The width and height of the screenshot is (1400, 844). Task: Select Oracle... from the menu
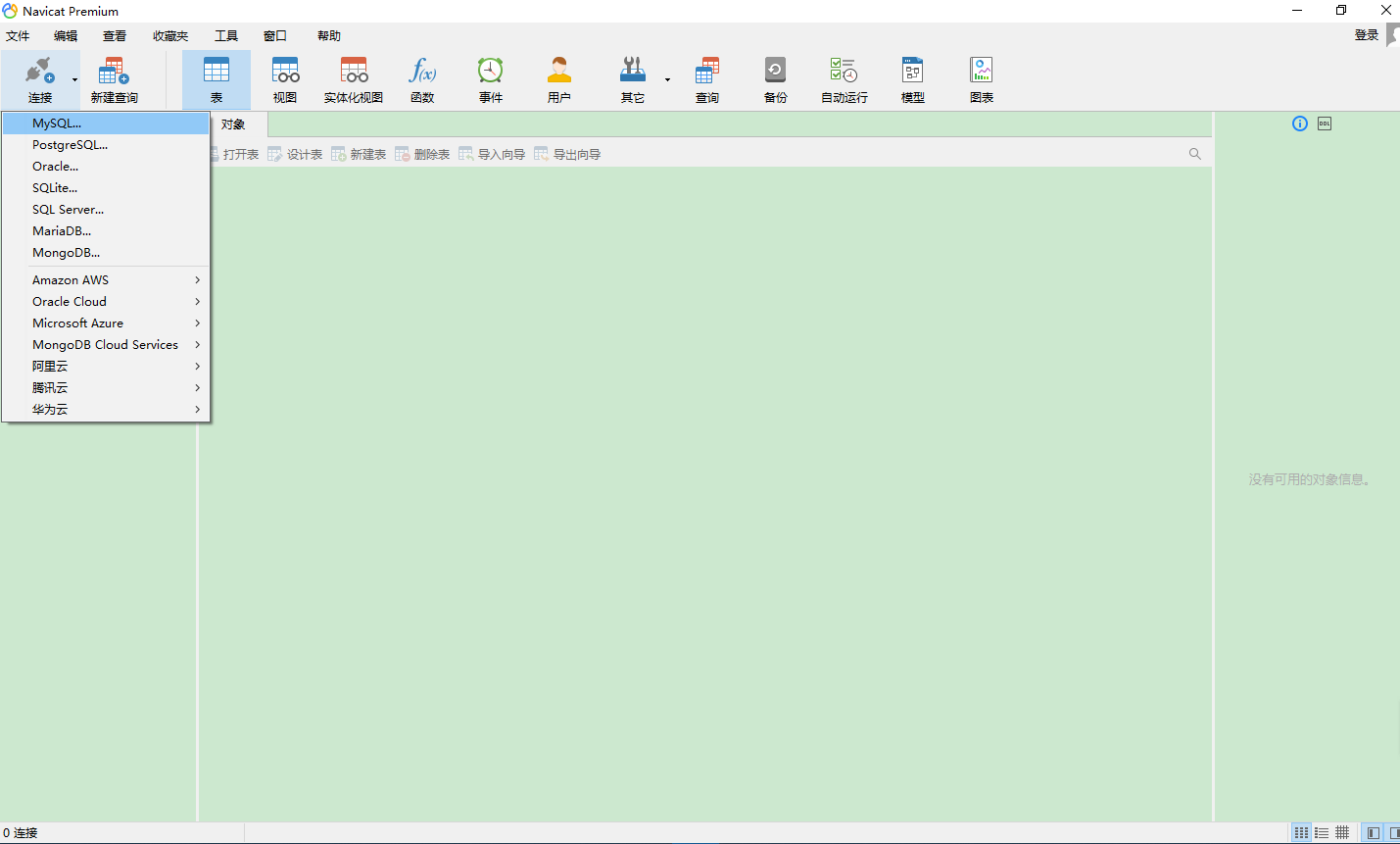(106, 167)
